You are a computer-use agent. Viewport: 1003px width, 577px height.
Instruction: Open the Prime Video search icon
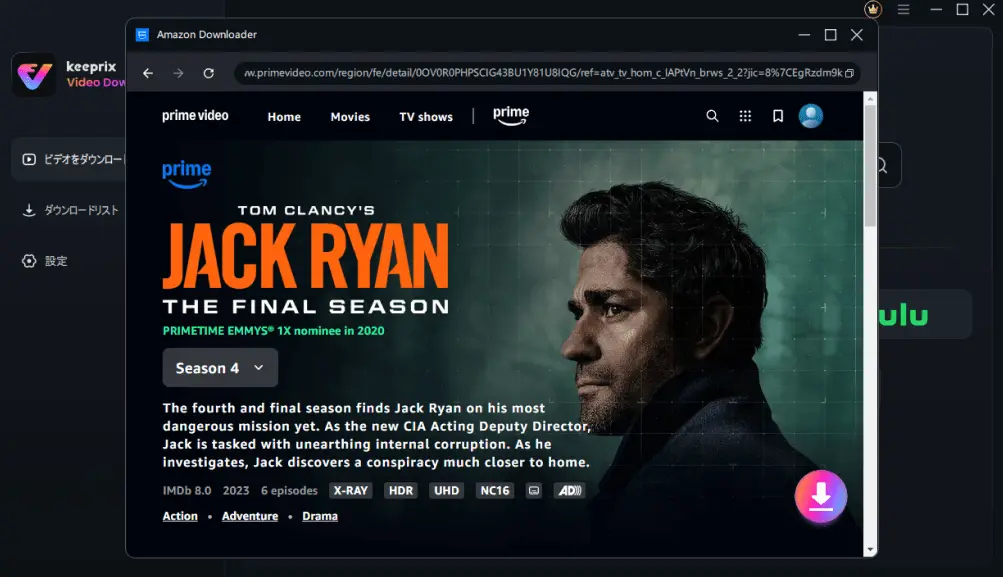click(712, 116)
